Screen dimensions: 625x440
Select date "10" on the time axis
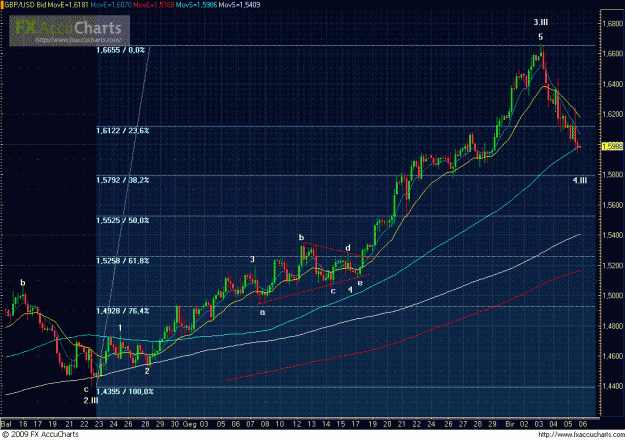(x=280, y=424)
